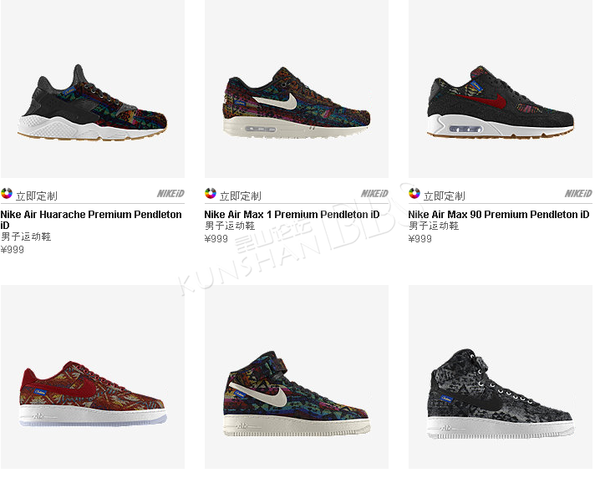
Task: Click NIKEiD logo below Air Max 1 shoe
Action: pos(375,194)
